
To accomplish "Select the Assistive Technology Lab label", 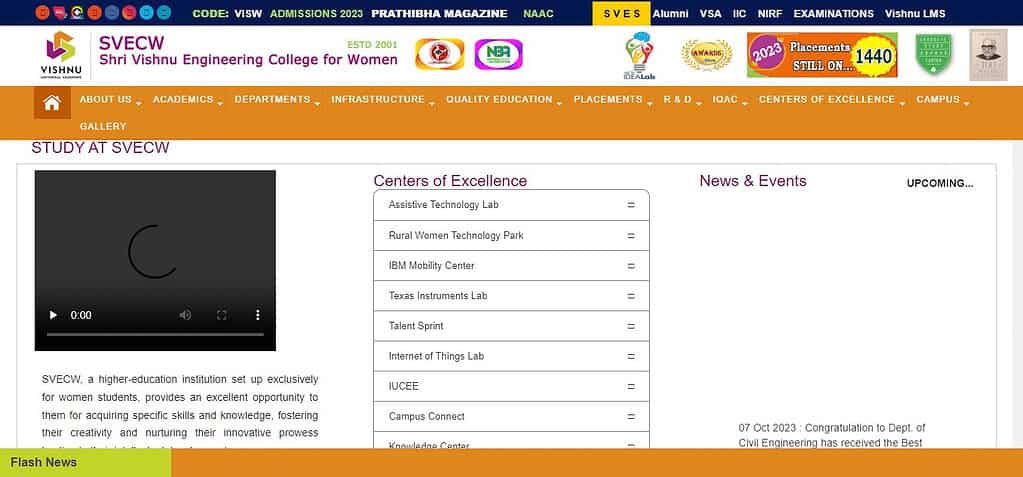I will click(x=443, y=205).
